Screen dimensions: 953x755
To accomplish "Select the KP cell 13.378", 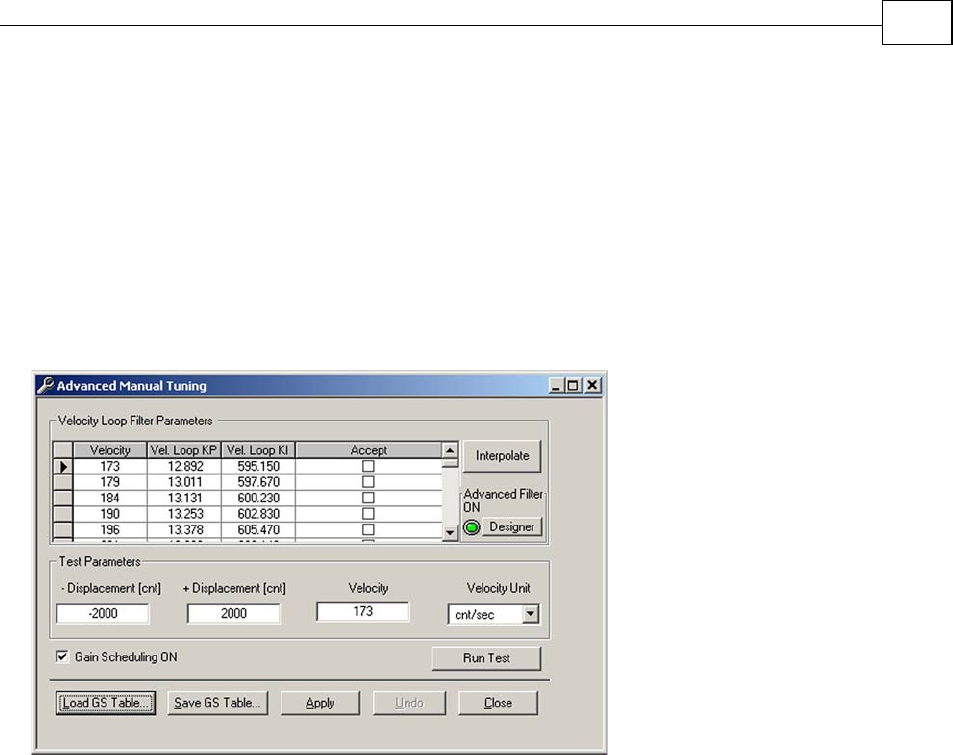I will [x=184, y=529].
